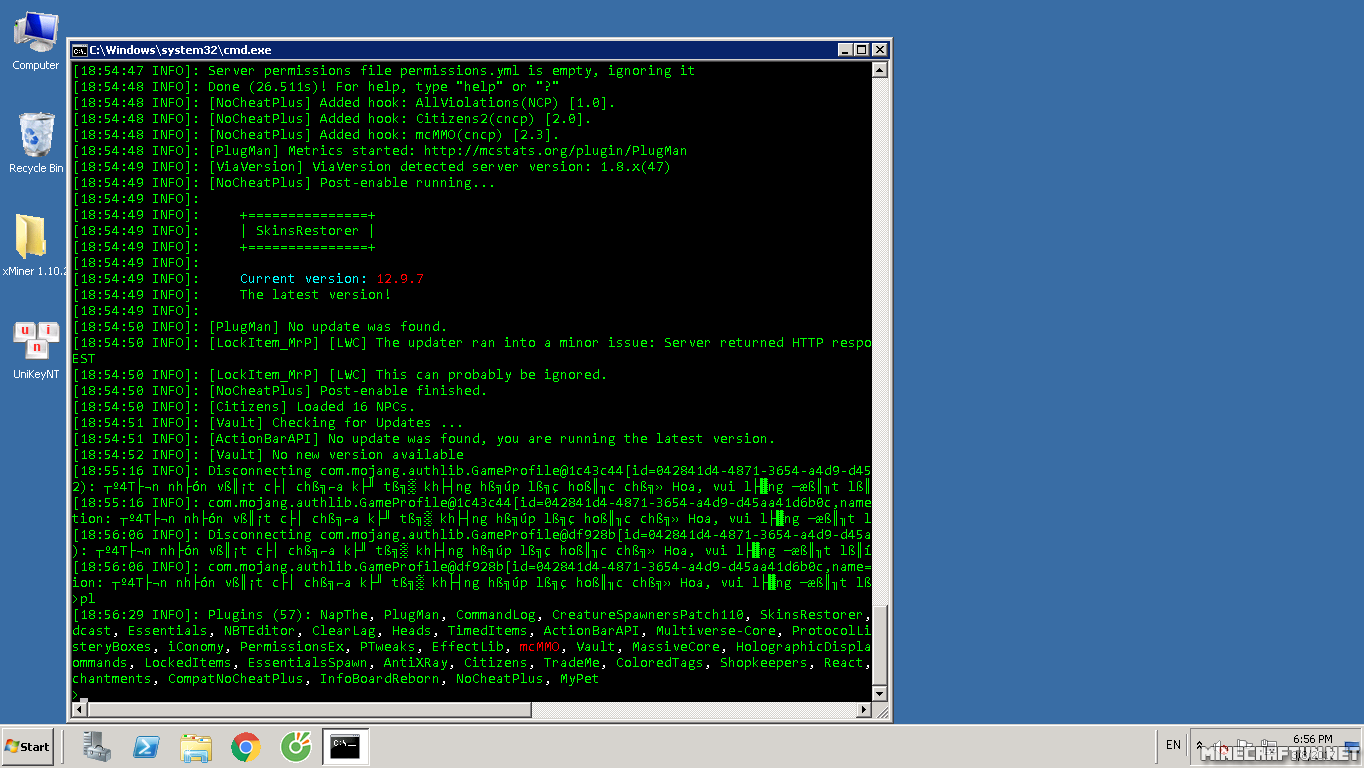Screen dimensions: 1364x768
Task: Open Windows Explorer from the taskbar
Action: pos(196,746)
